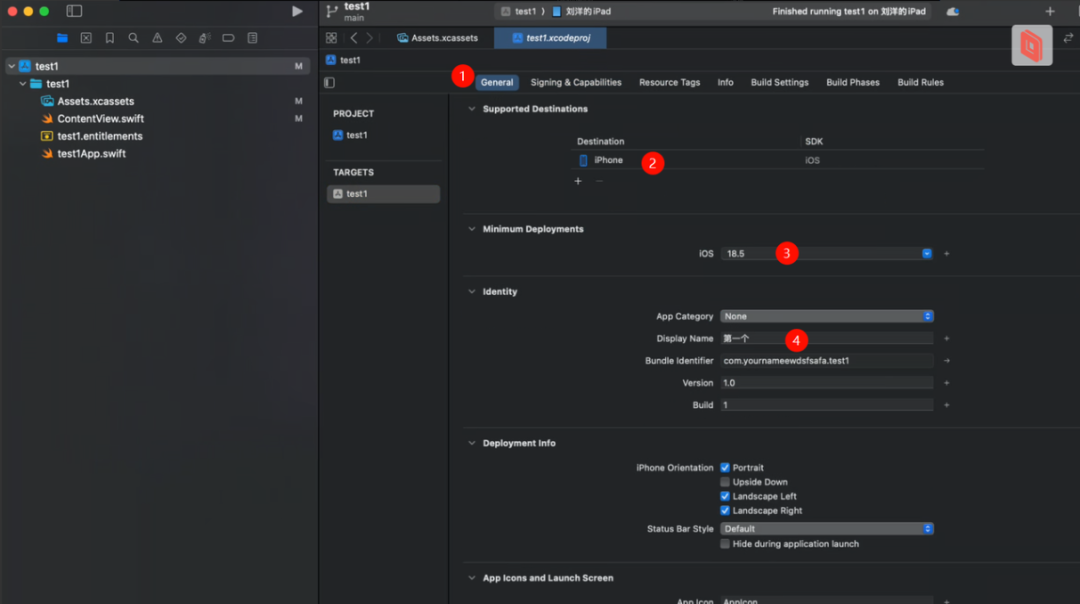1080x604 pixels.
Task: Remove destination with the minus button
Action: [599, 181]
